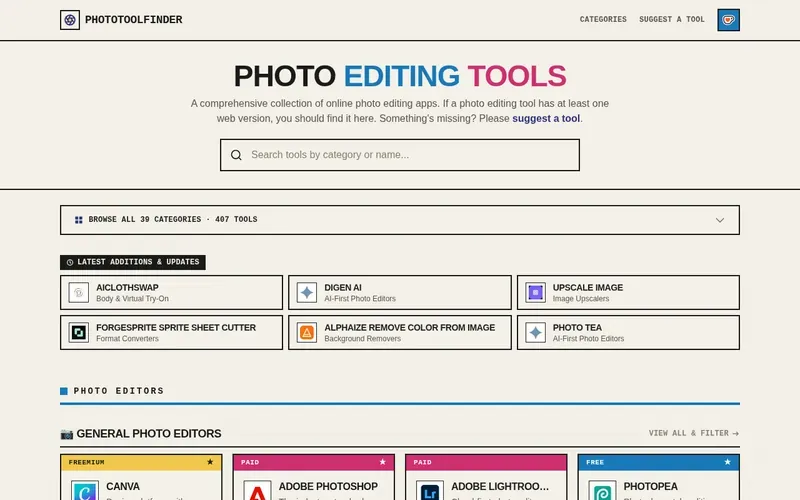Click the Adobe Photoshop tool name
This screenshot has width=800, height=500.
coord(328,487)
